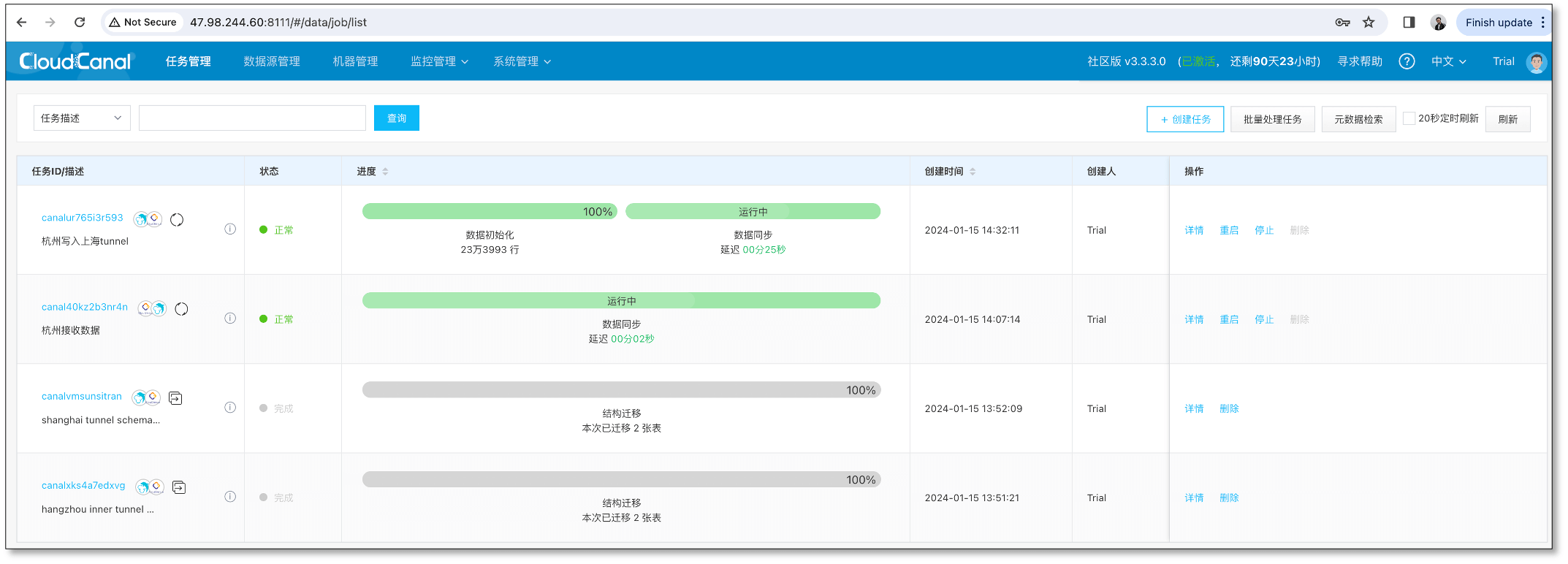Click the browser address bar URL
This screenshot has height=564, width=1568.
[x=278, y=22]
